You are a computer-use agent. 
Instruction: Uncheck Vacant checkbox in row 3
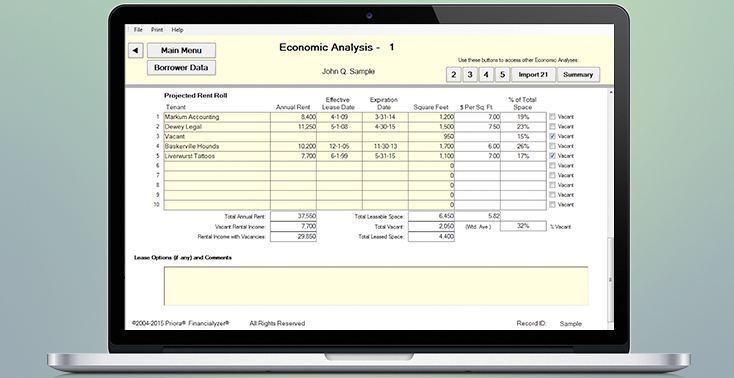tap(552, 136)
